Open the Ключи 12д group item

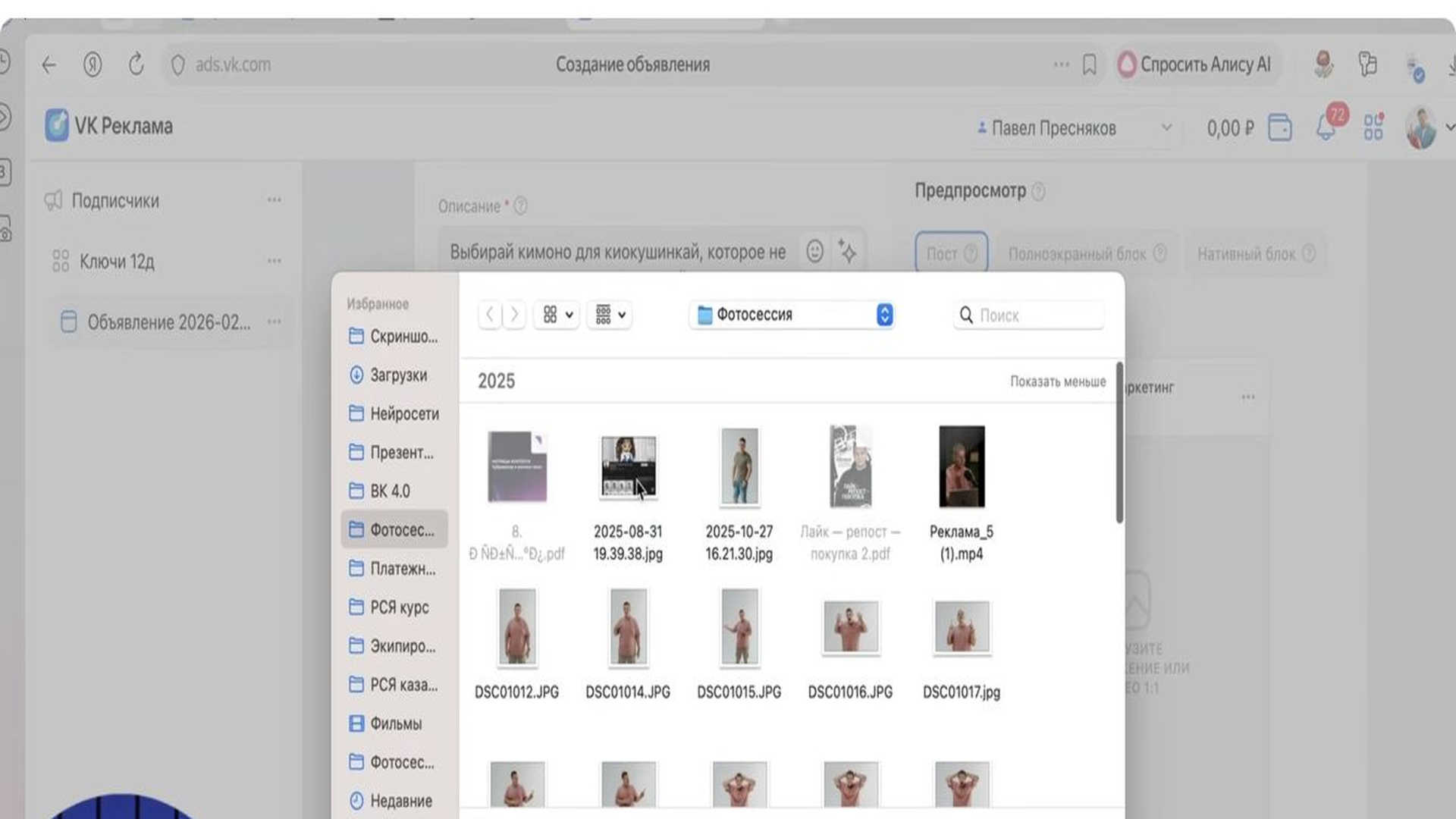point(163,261)
